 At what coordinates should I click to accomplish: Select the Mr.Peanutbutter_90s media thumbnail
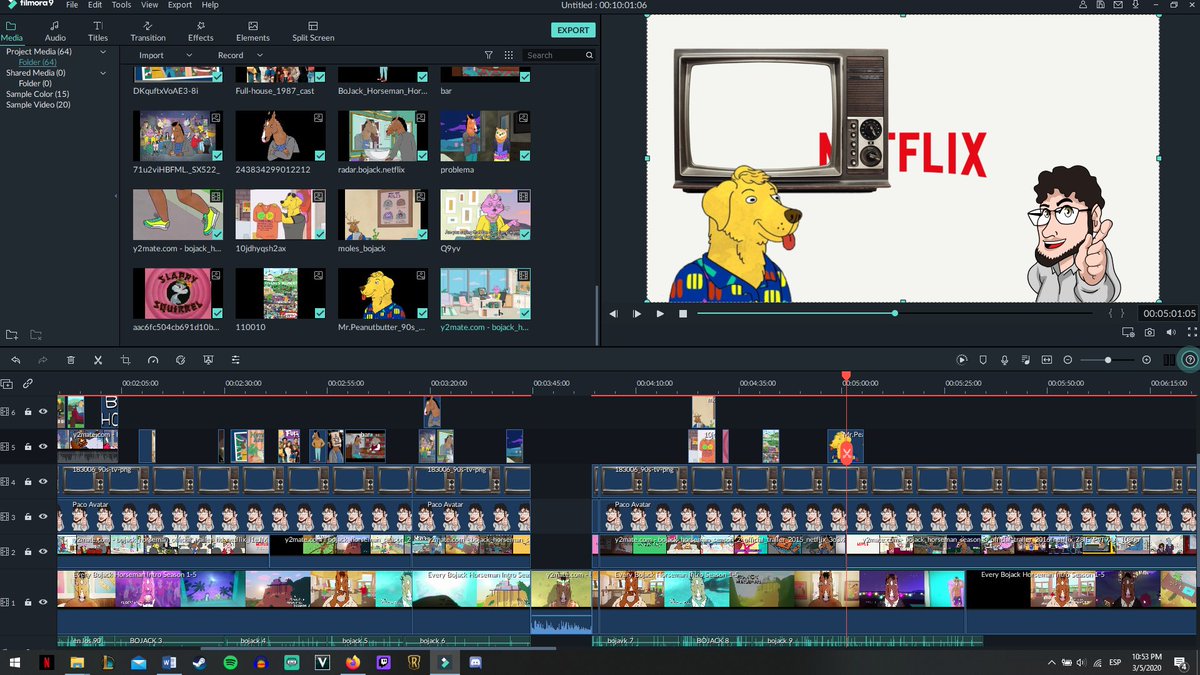(x=382, y=292)
